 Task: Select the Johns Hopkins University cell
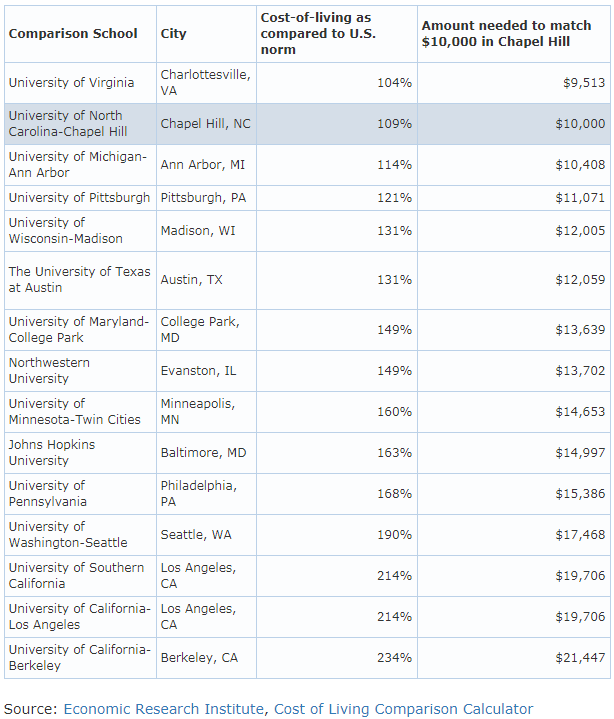point(80,453)
